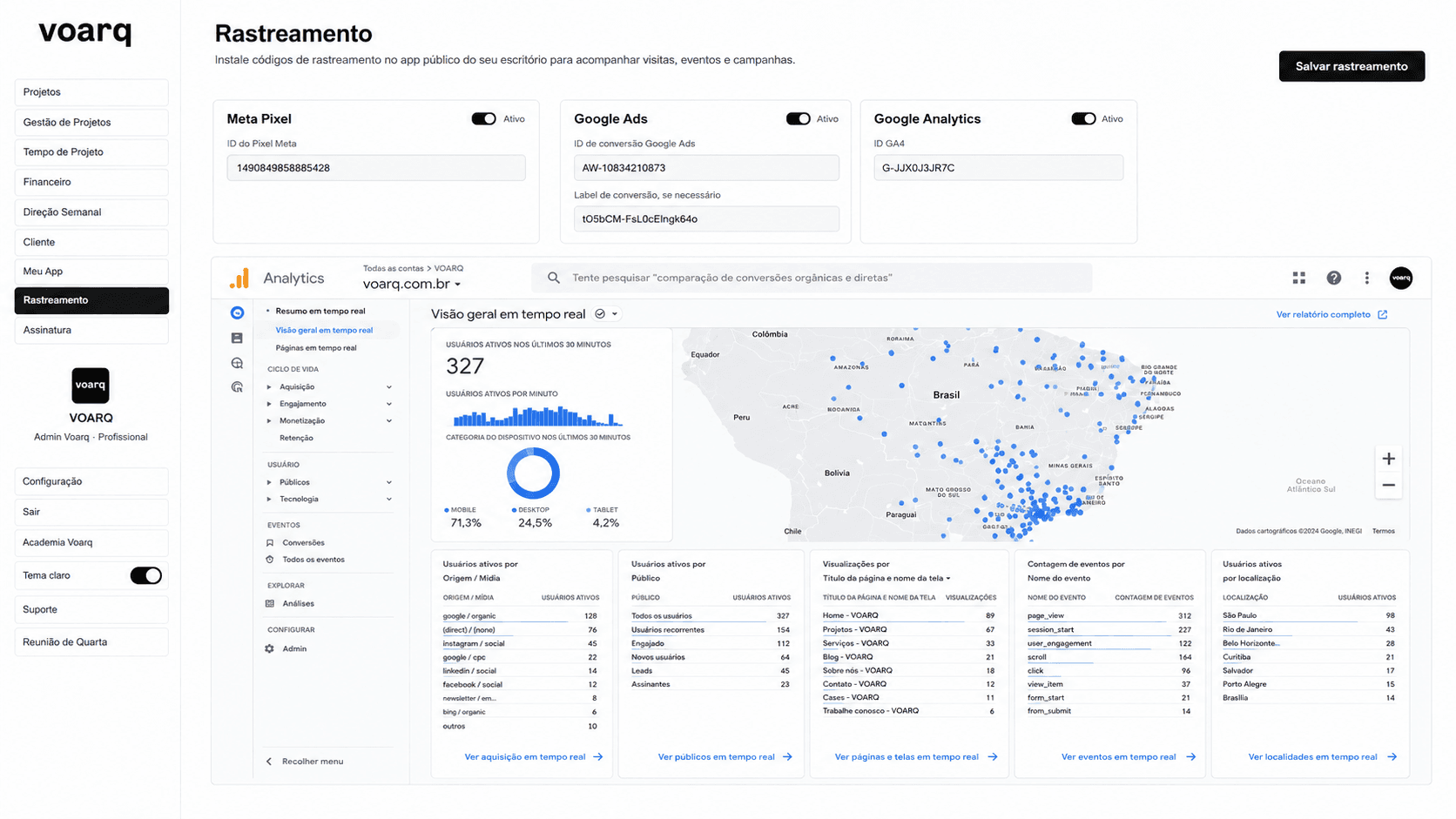Screen dimensions: 1456x819
Task: Open the Reports rail icon
Action: click(237, 338)
